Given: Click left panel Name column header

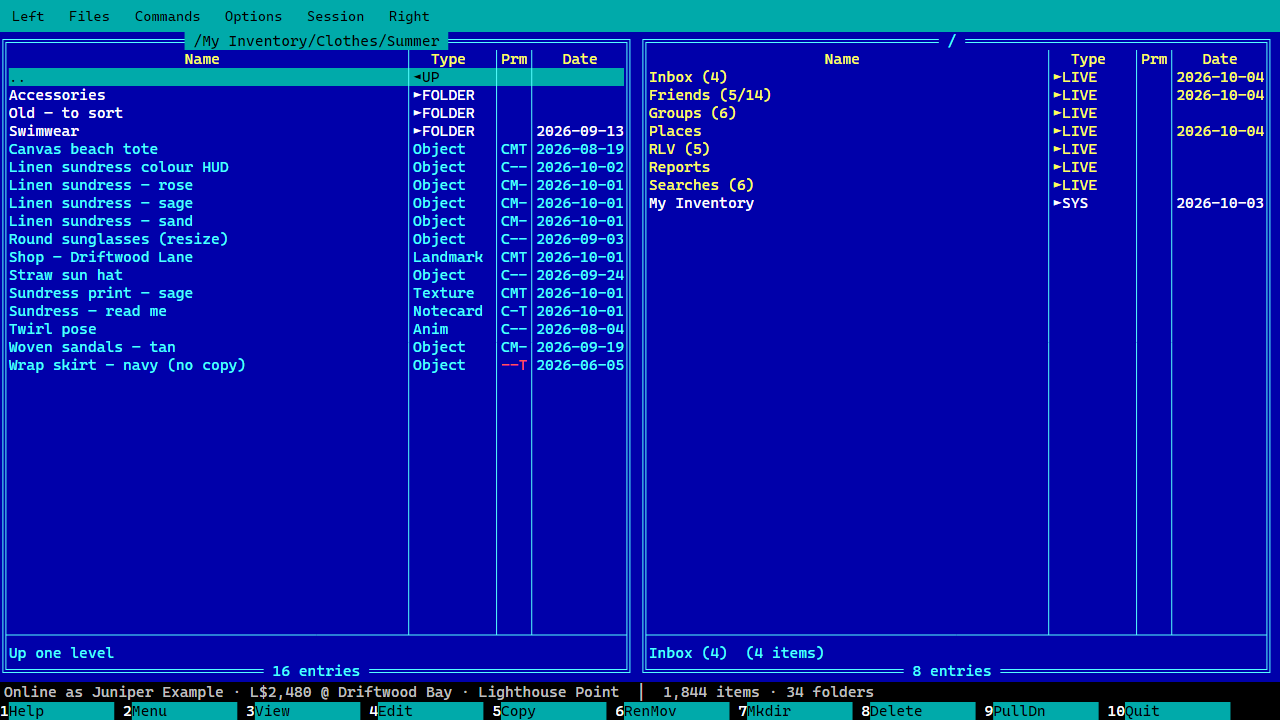Looking at the screenshot, I should coord(202,59).
